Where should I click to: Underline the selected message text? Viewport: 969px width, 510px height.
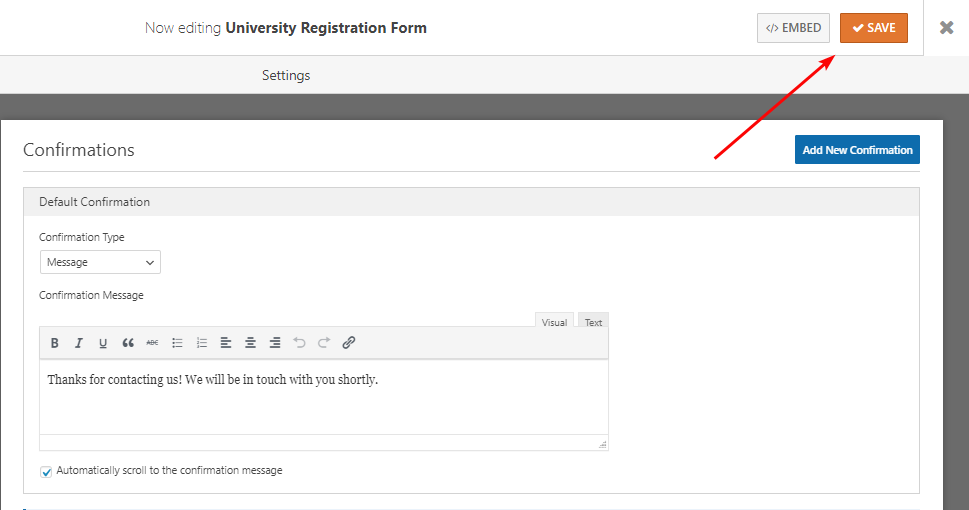(x=103, y=343)
